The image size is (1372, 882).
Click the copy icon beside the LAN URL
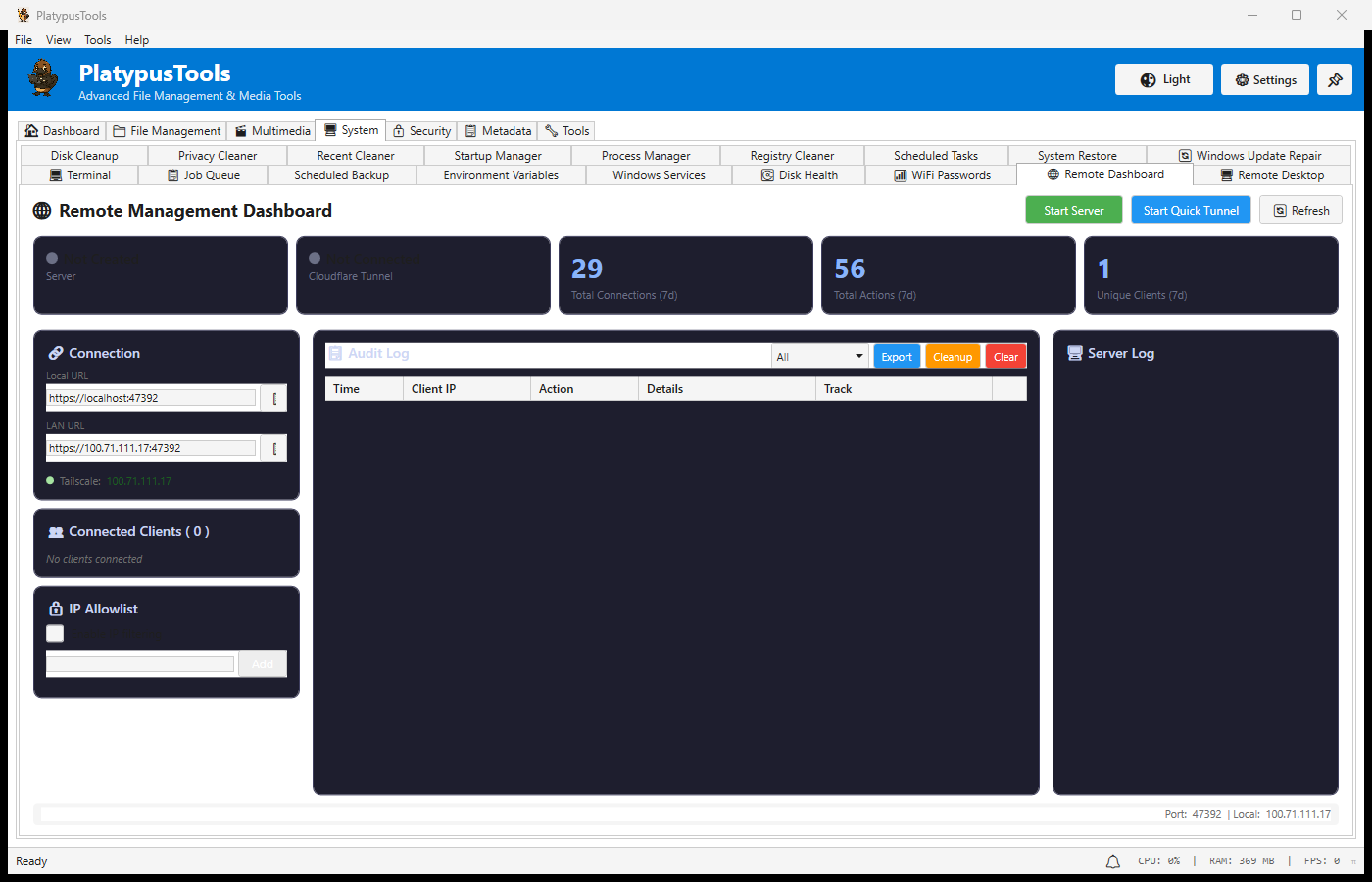tap(272, 448)
